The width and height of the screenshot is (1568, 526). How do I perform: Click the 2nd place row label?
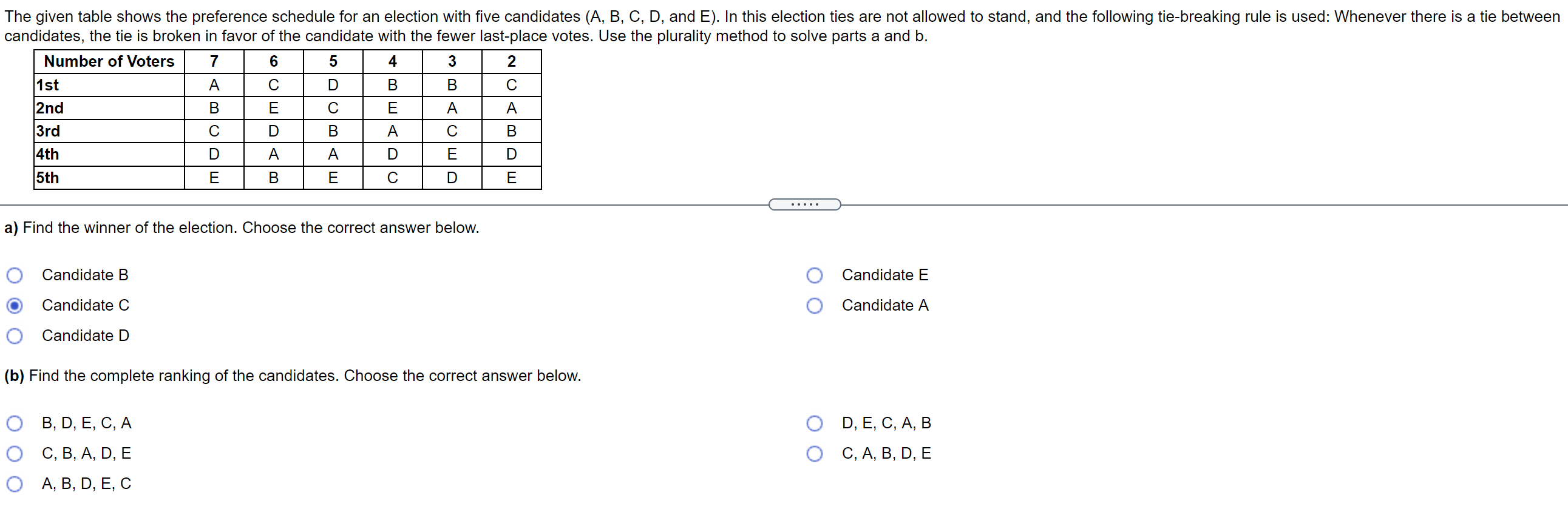click(48, 107)
